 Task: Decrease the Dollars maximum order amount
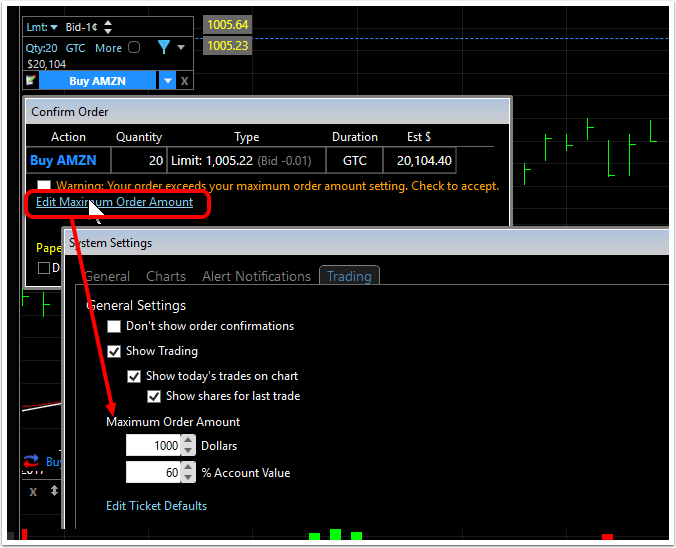pos(188,451)
